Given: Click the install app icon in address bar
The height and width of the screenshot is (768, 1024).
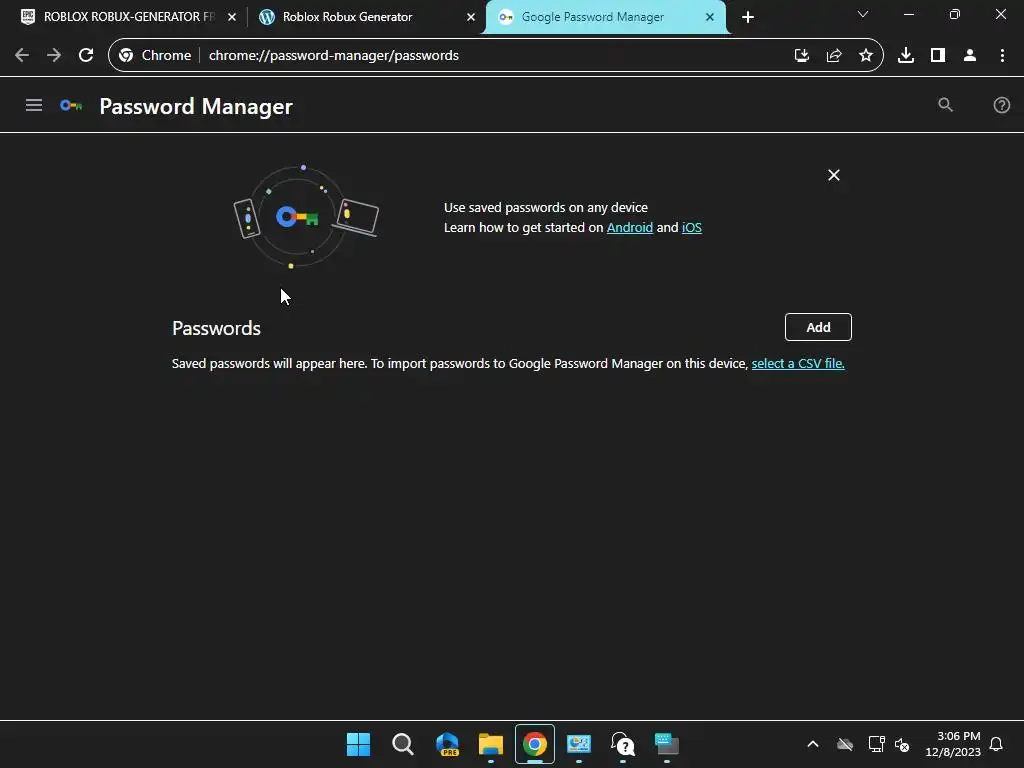Looking at the screenshot, I should click(x=802, y=56).
